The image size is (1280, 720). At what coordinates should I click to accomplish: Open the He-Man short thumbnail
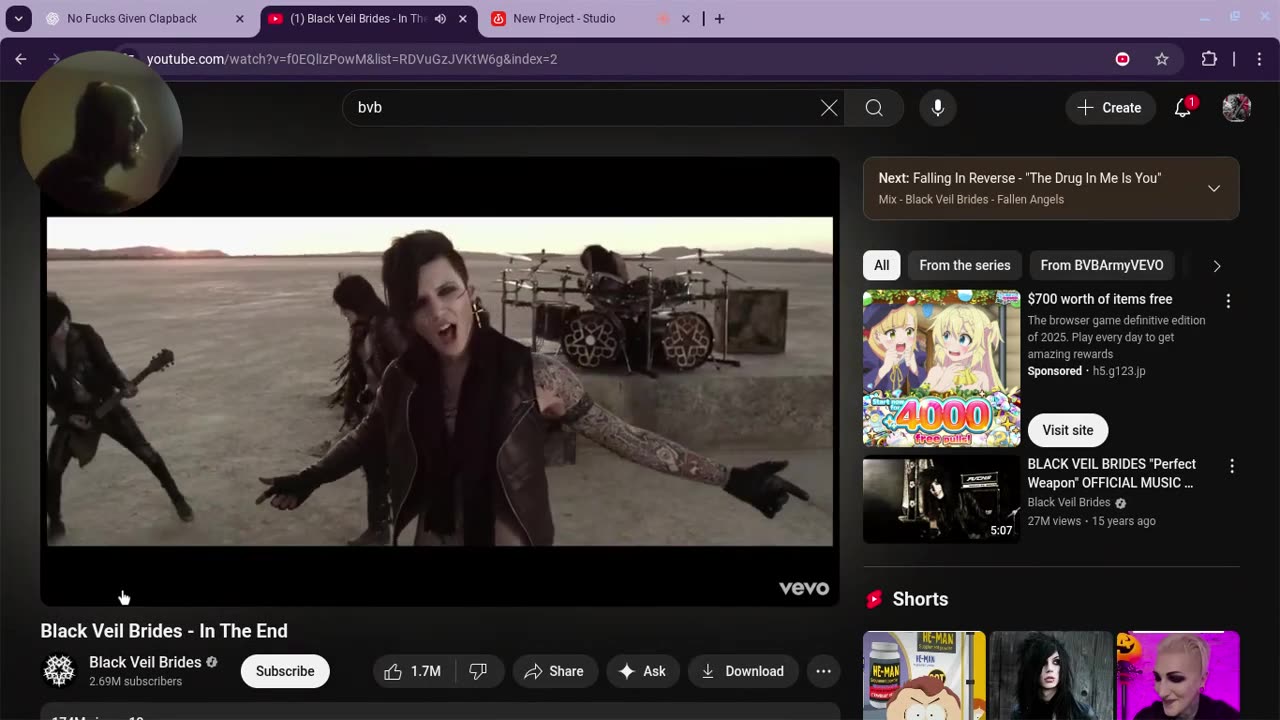[x=924, y=675]
